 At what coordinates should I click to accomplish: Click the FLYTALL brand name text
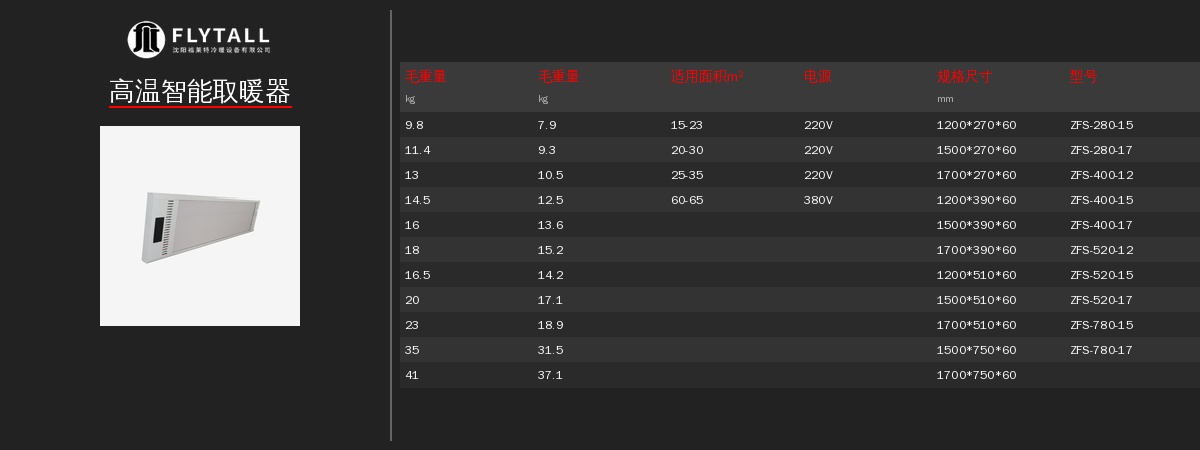(x=220, y=35)
